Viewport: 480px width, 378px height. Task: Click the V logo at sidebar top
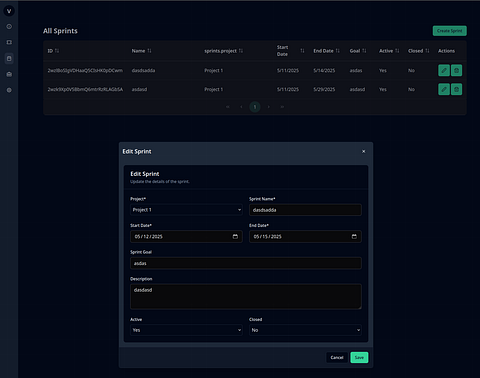pos(9,11)
